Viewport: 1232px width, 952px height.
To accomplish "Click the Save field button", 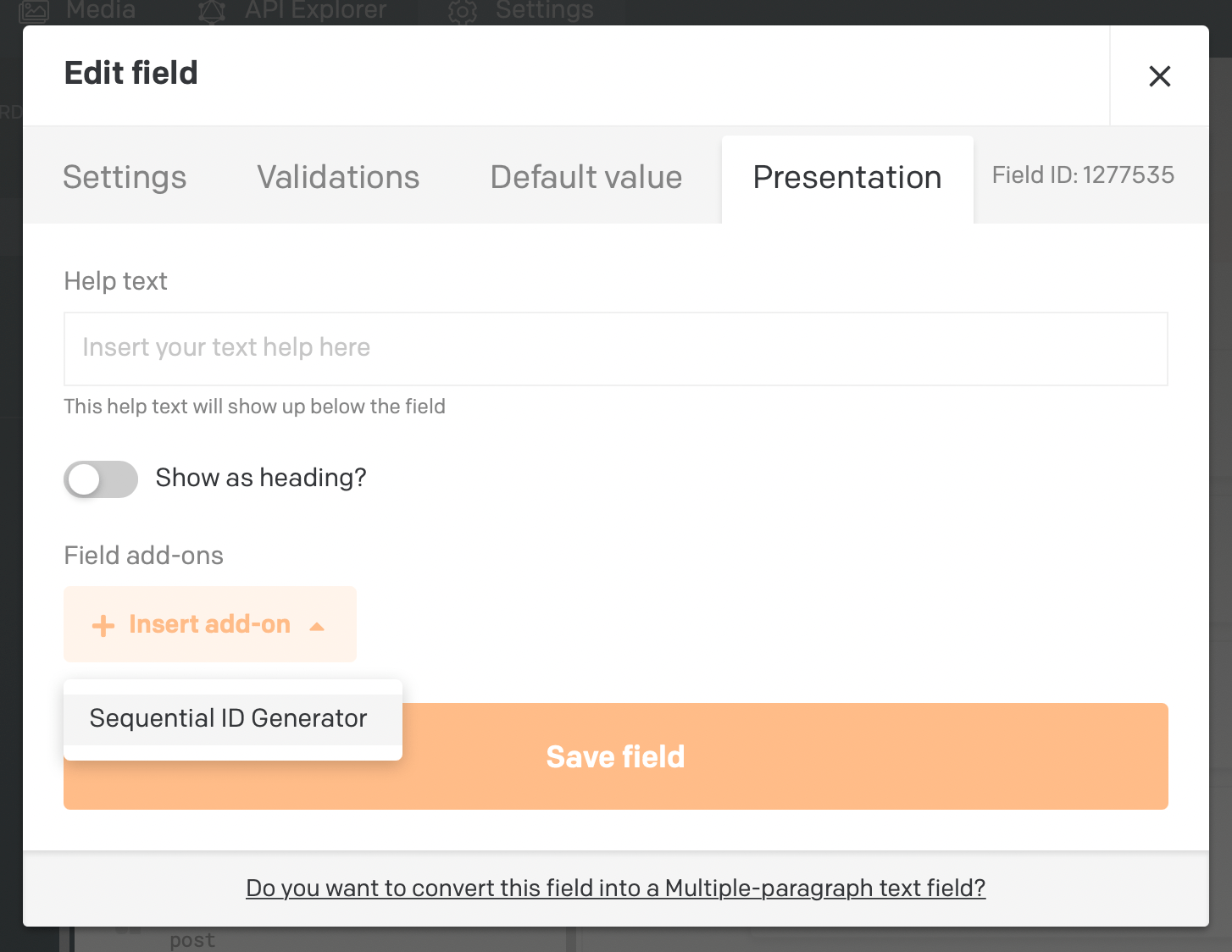I will 615,756.
